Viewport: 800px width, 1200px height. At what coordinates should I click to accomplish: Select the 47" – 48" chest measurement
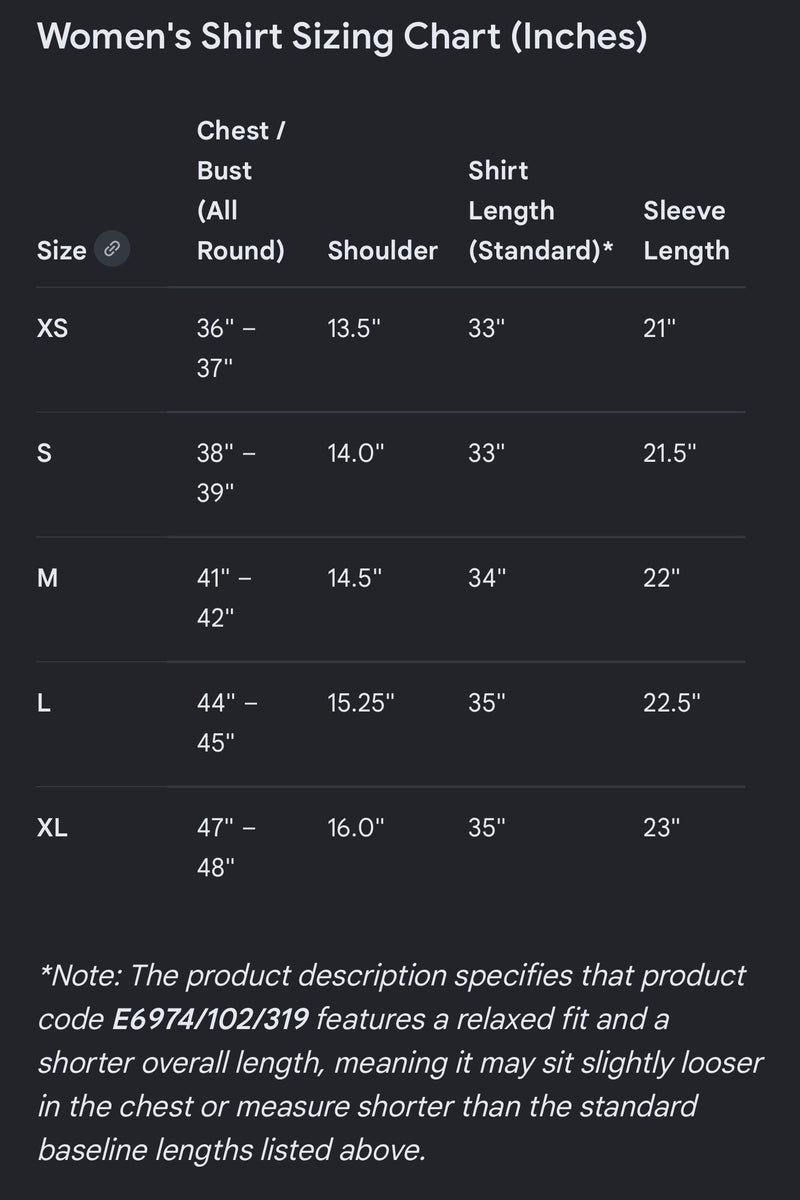tap(227, 847)
